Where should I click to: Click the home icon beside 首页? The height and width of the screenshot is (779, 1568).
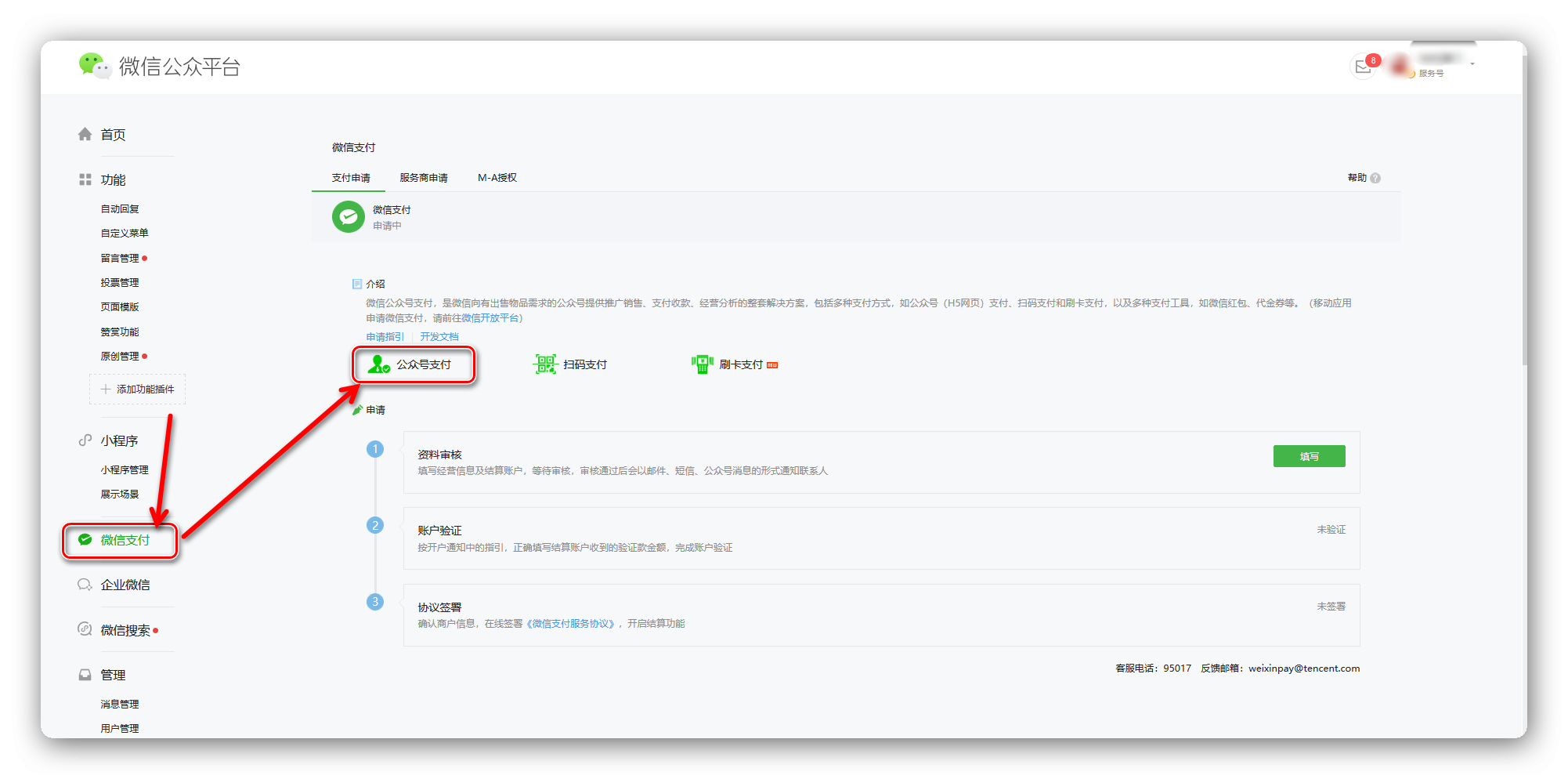pyautogui.click(x=85, y=135)
